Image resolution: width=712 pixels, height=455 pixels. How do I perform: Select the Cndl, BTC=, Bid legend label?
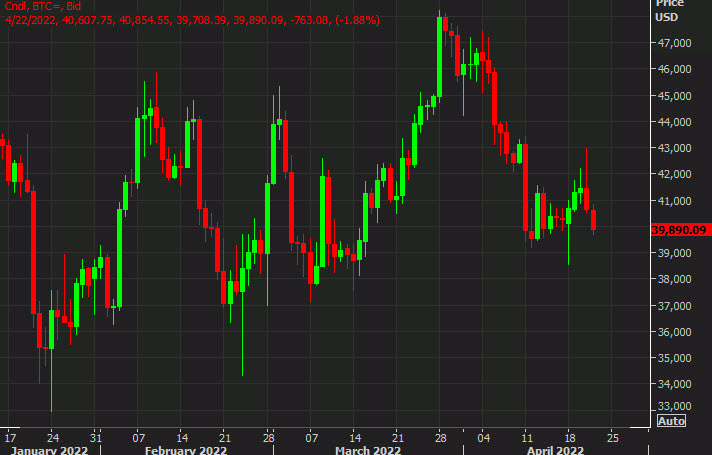coord(46,6)
